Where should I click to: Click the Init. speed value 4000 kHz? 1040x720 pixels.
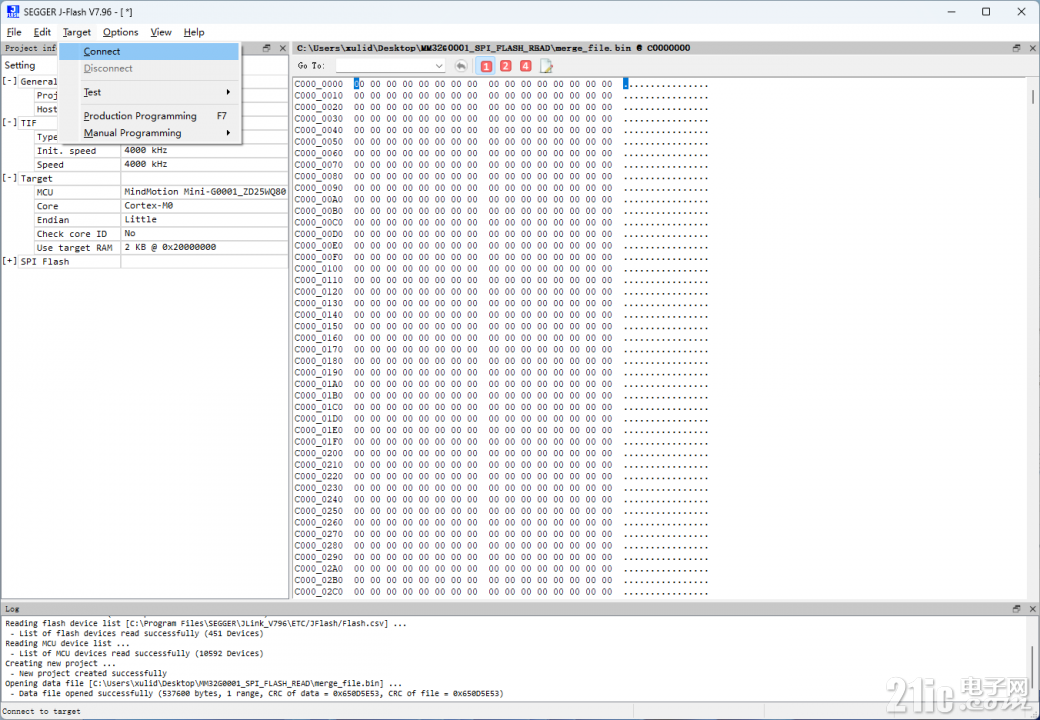click(x=205, y=150)
